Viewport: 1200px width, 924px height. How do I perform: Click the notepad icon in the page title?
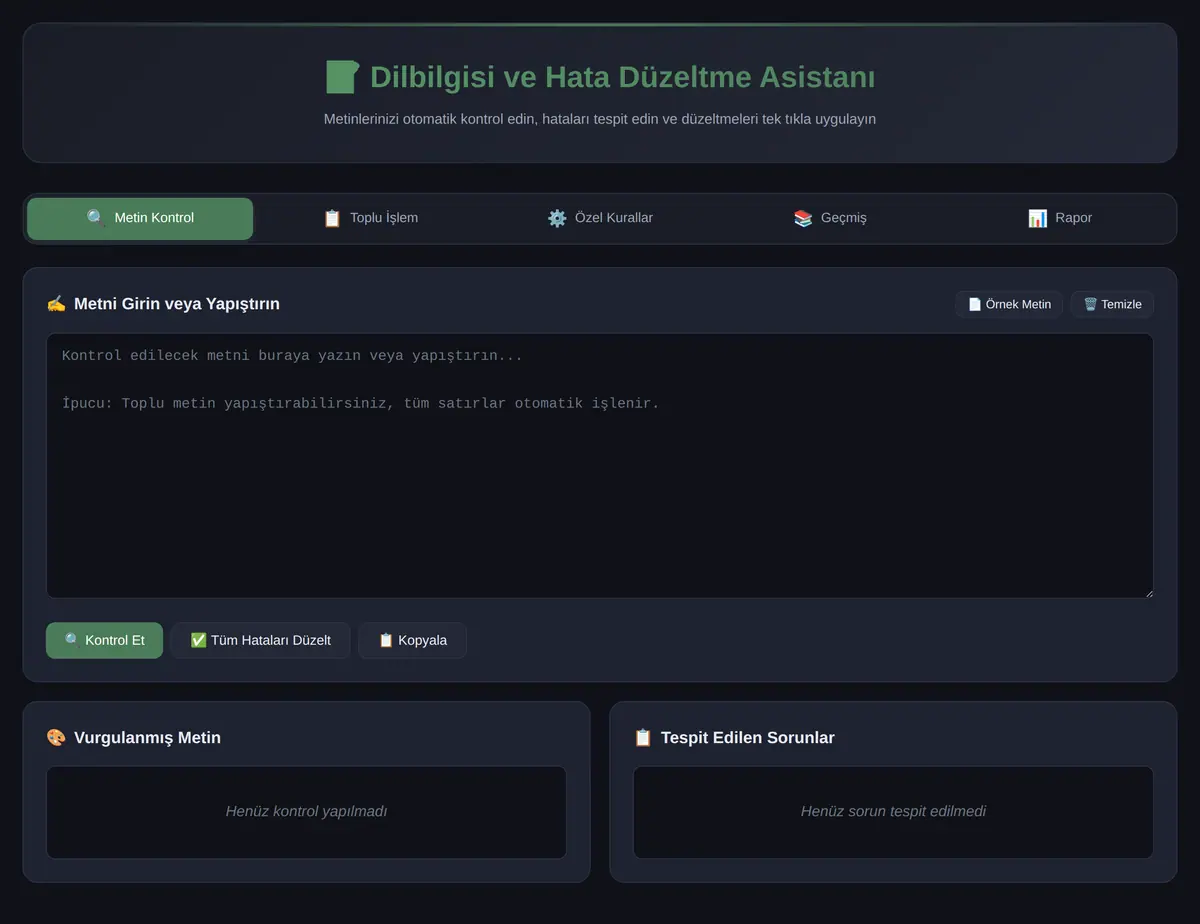pos(342,77)
